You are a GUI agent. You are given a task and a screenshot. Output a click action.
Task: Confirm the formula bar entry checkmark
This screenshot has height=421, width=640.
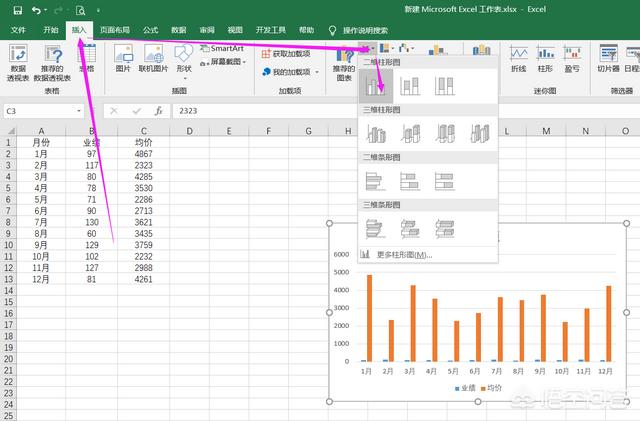pyautogui.click(x=137, y=111)
